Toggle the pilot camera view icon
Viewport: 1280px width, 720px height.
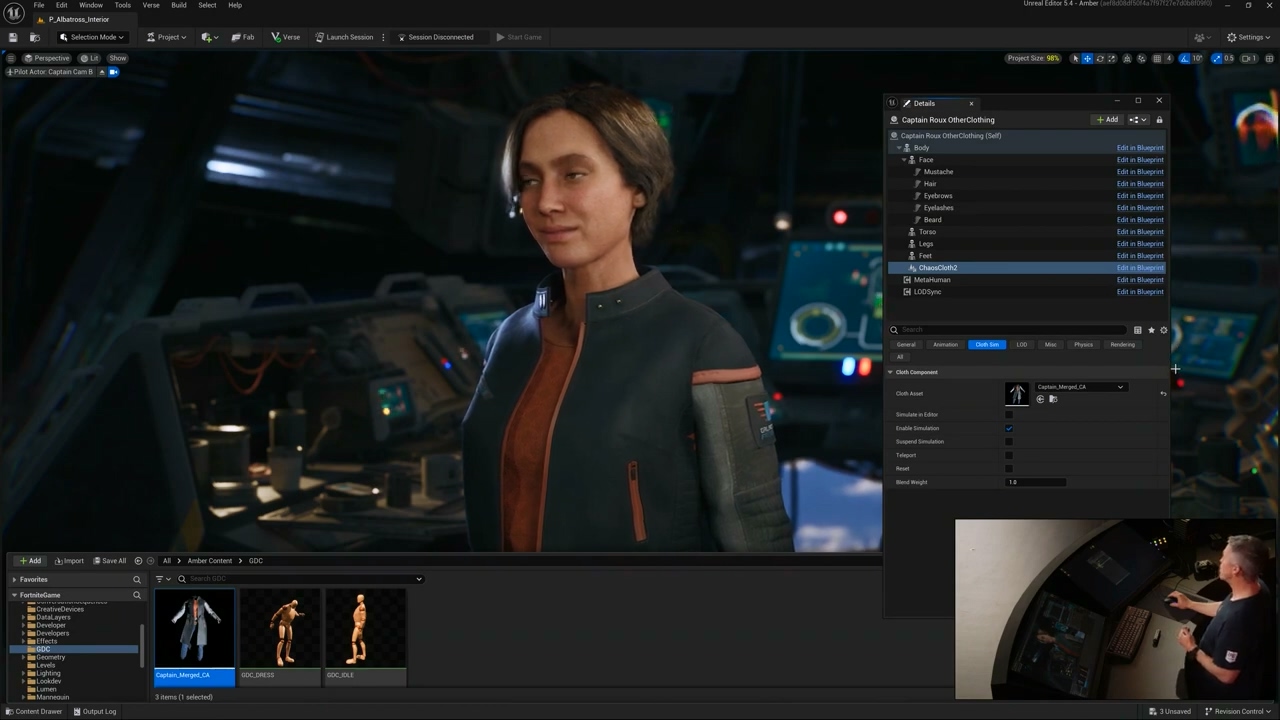click(x=113, y=72)
